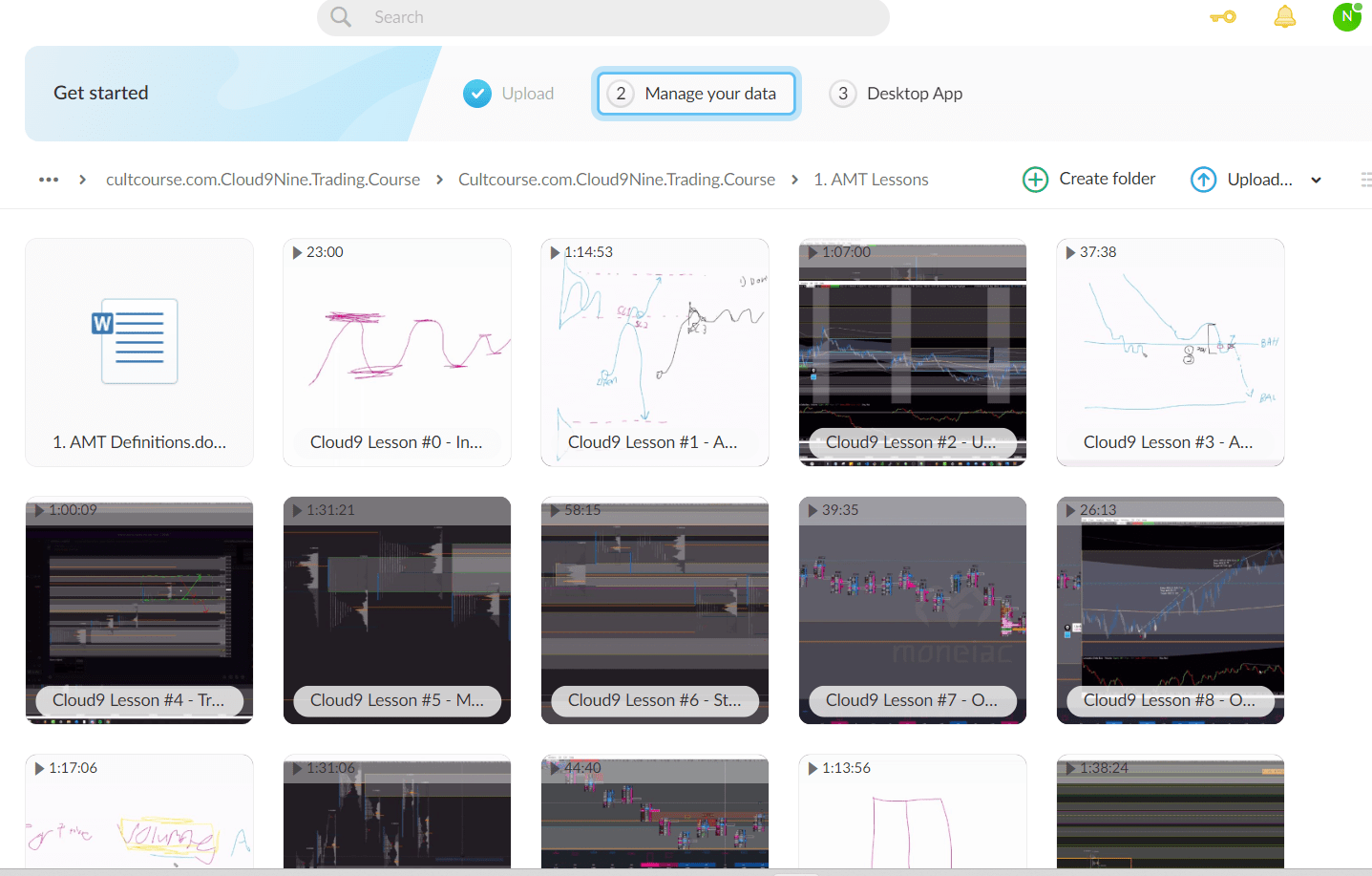Click step number 3 circle
The width and height of the screenshot is (1372, 876).
coord(842,94)
